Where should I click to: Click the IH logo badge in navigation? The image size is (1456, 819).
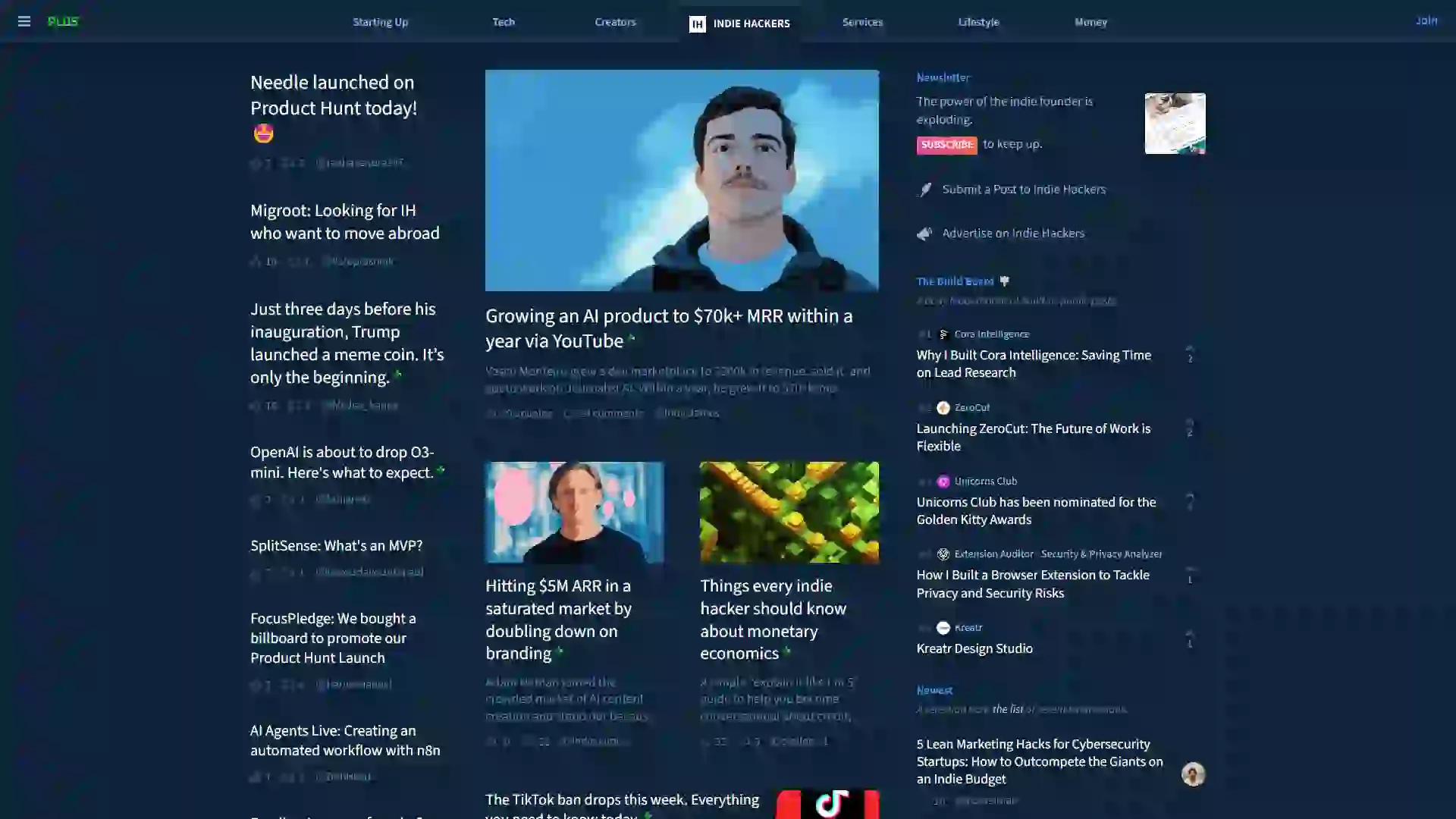point(697,24)
